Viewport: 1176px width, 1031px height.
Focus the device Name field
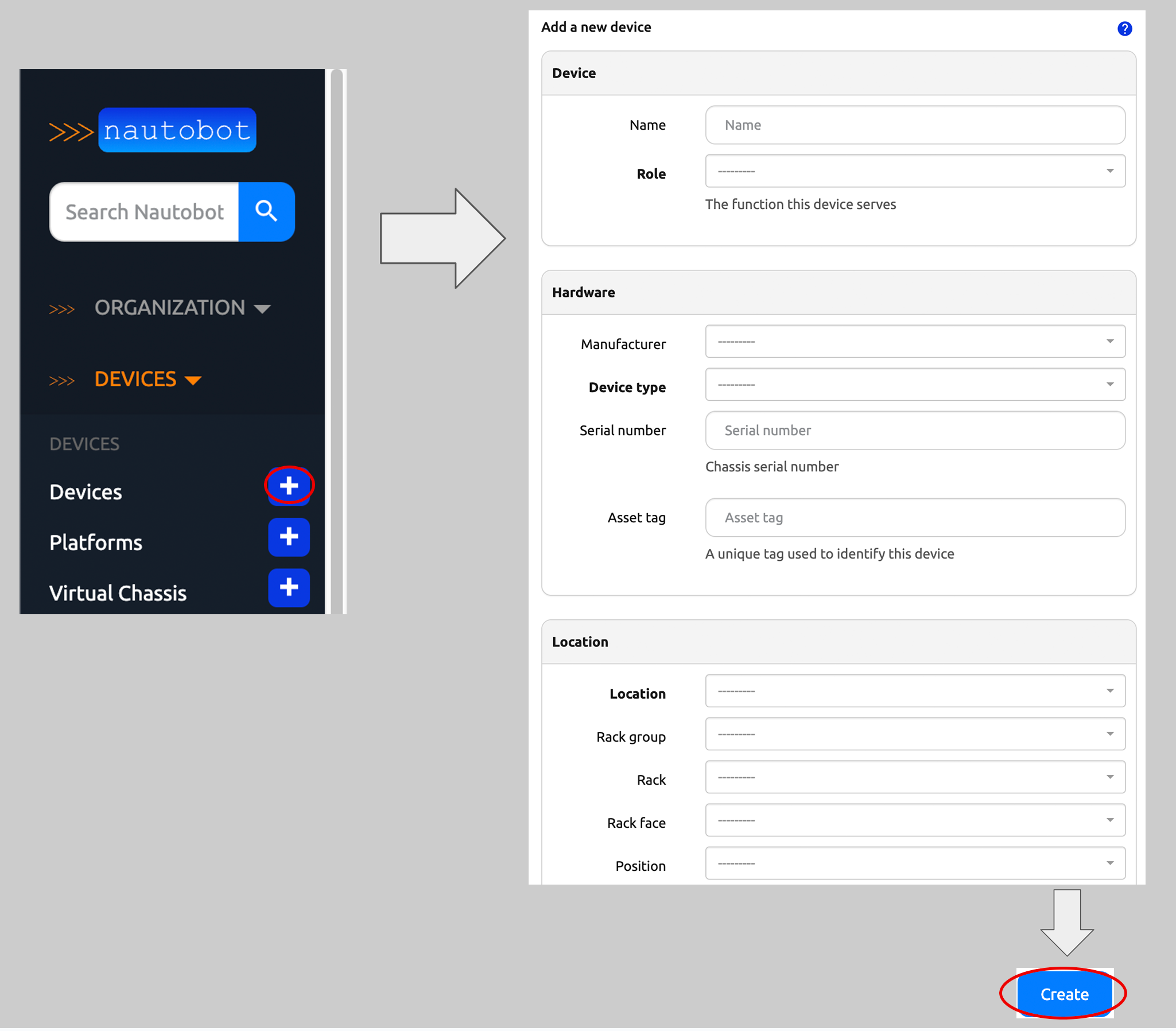click(914, 125)
